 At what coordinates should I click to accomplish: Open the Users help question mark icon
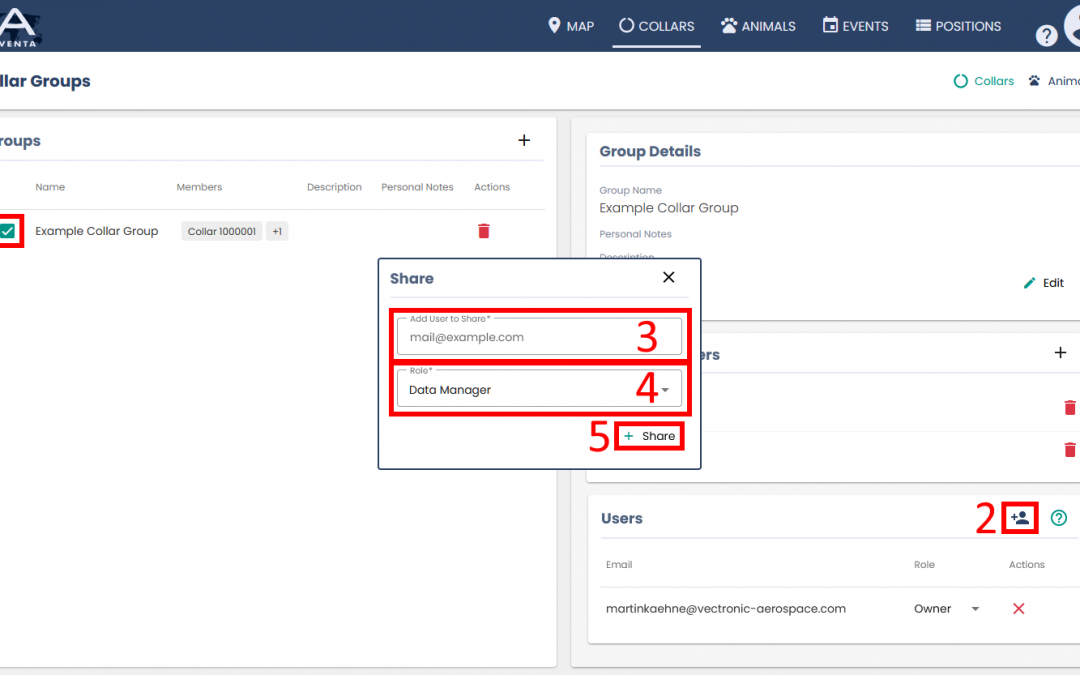pyautogui.click(x=1059, y=518)
